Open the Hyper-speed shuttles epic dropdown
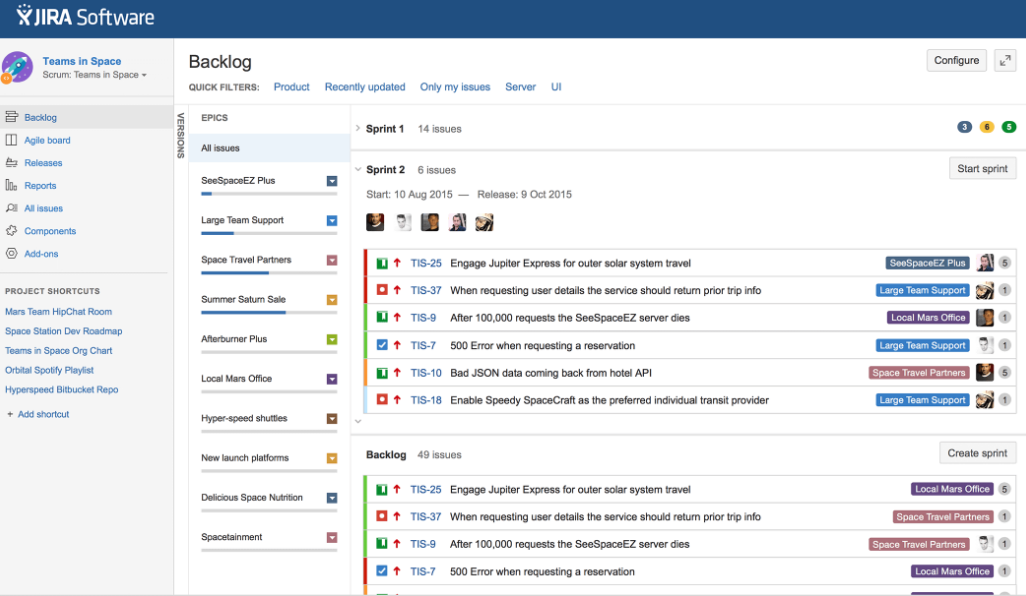The height and width of the screenshot is (596, 1026). pos(332,419)
